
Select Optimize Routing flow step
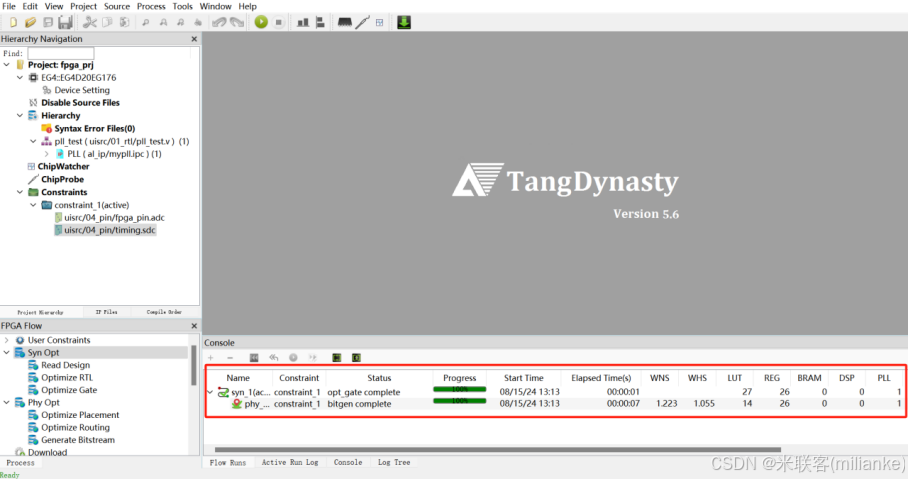pyautogui.click(x=75, y=427)
